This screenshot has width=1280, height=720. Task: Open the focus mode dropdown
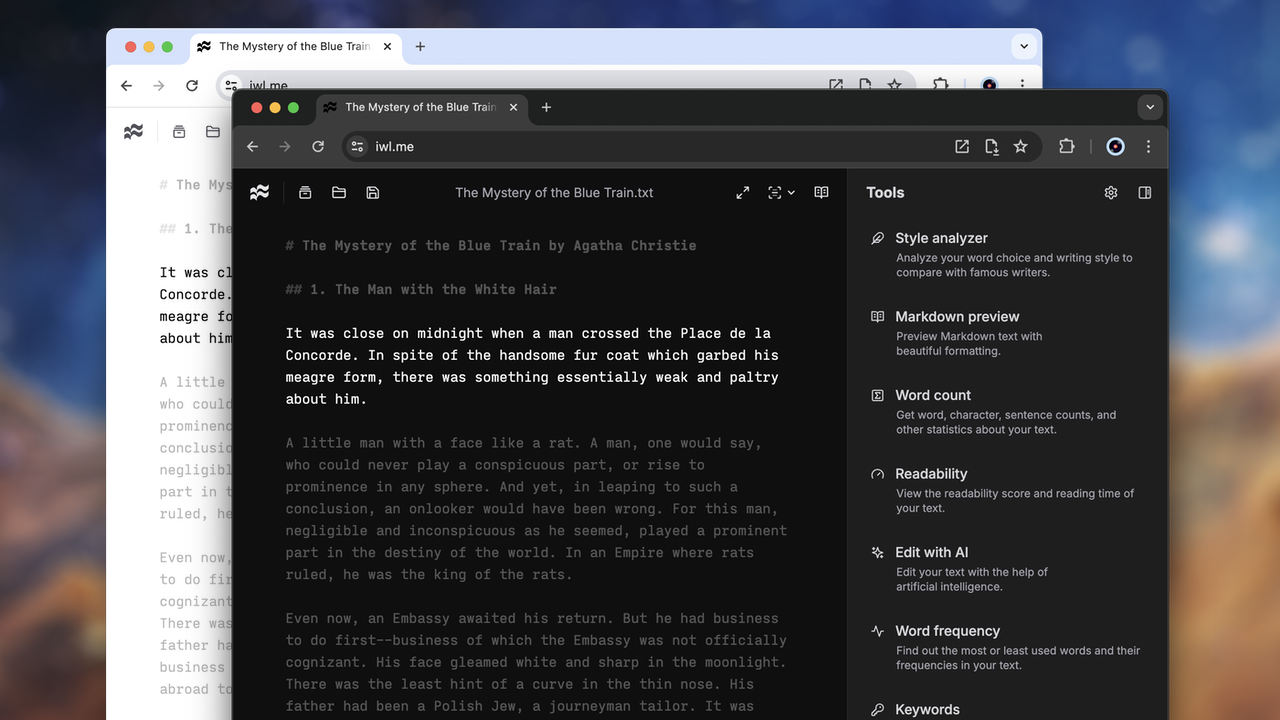781,192
